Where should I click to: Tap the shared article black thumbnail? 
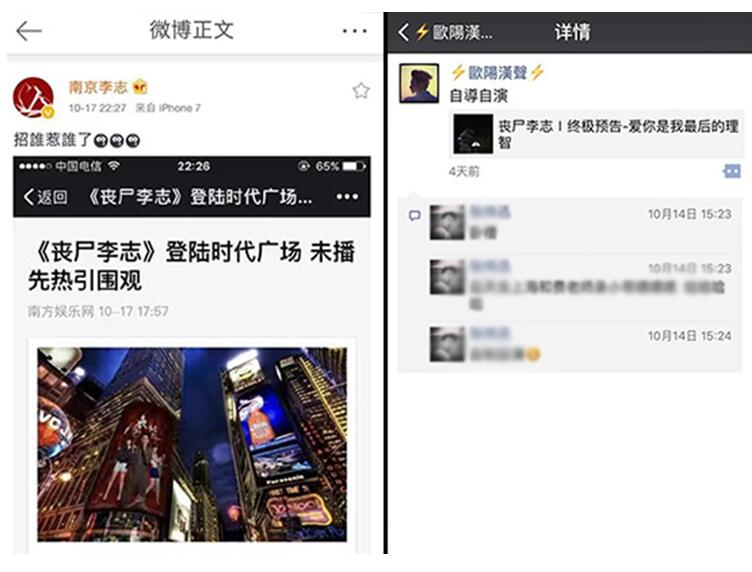pyautogui.click(x=473, y=134)
